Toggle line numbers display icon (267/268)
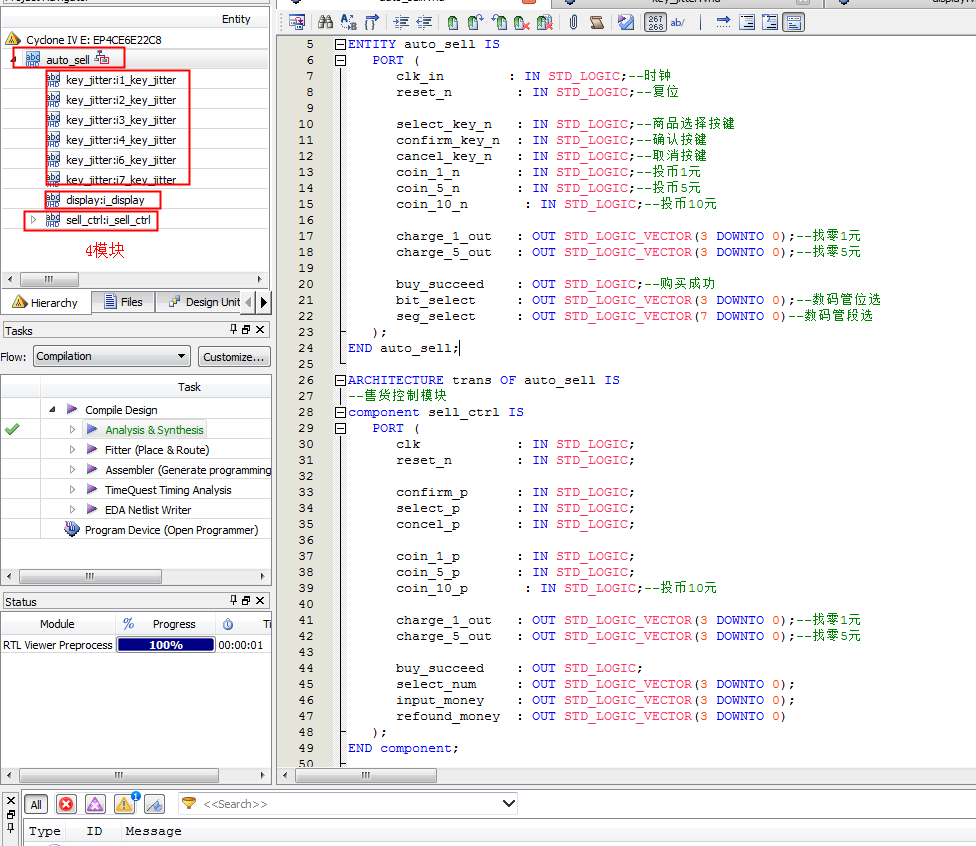This screenshot has width=976, height=846. click(x=655, y=22)
